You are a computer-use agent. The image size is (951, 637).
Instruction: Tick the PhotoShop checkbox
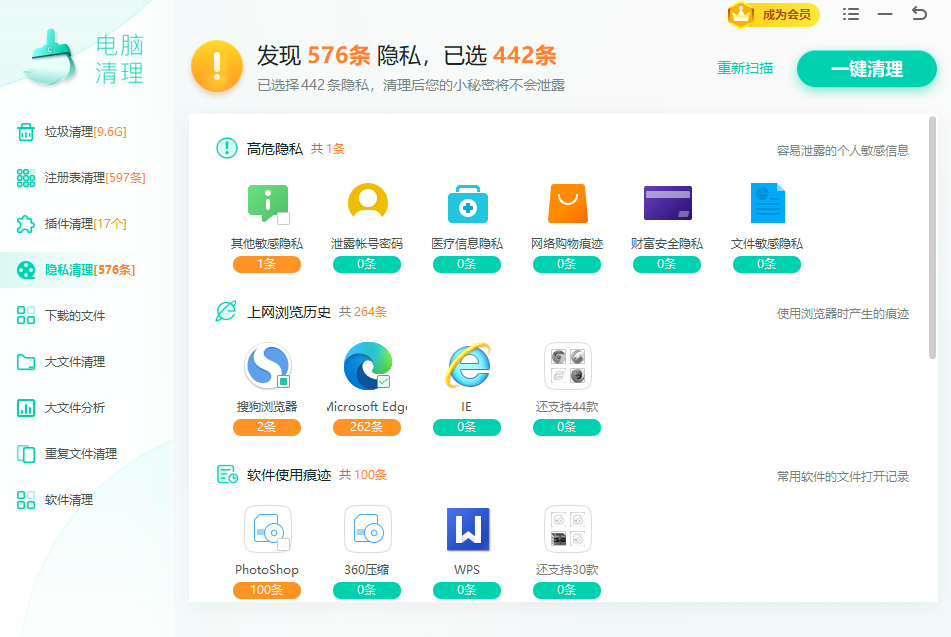point(284,544)
